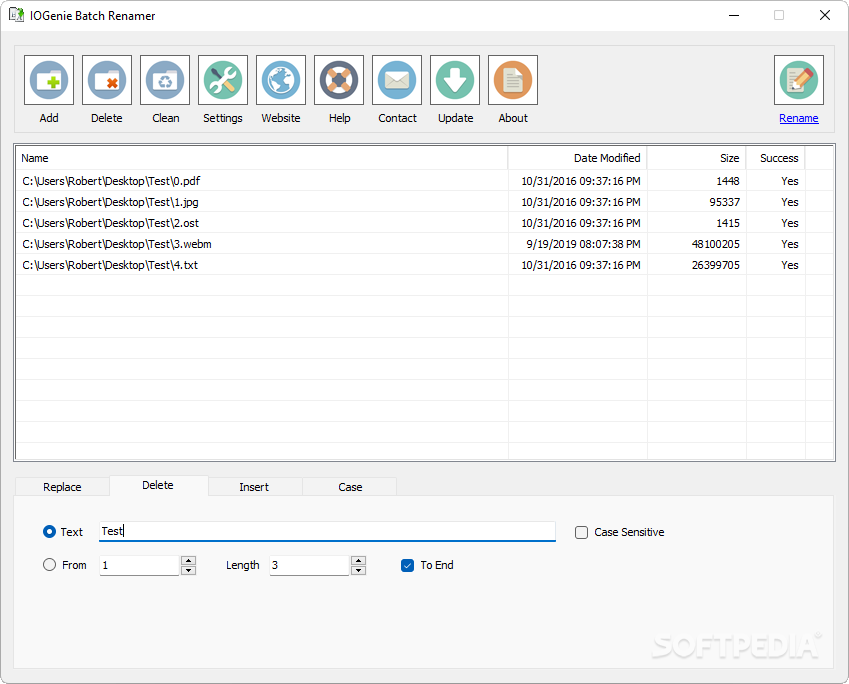Select the row for Test\1.jpg
849x684 pixels.
[x=424, y=202]
